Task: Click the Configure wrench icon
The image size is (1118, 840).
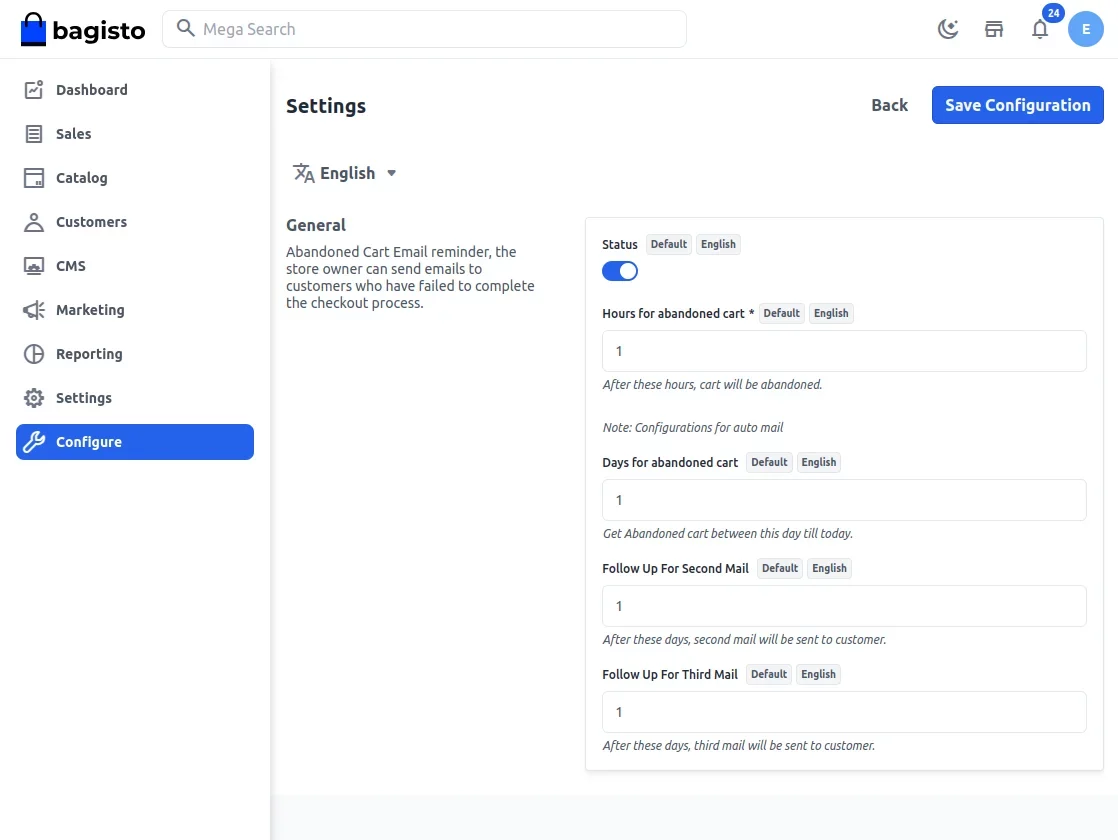Action: coord(34,442)
